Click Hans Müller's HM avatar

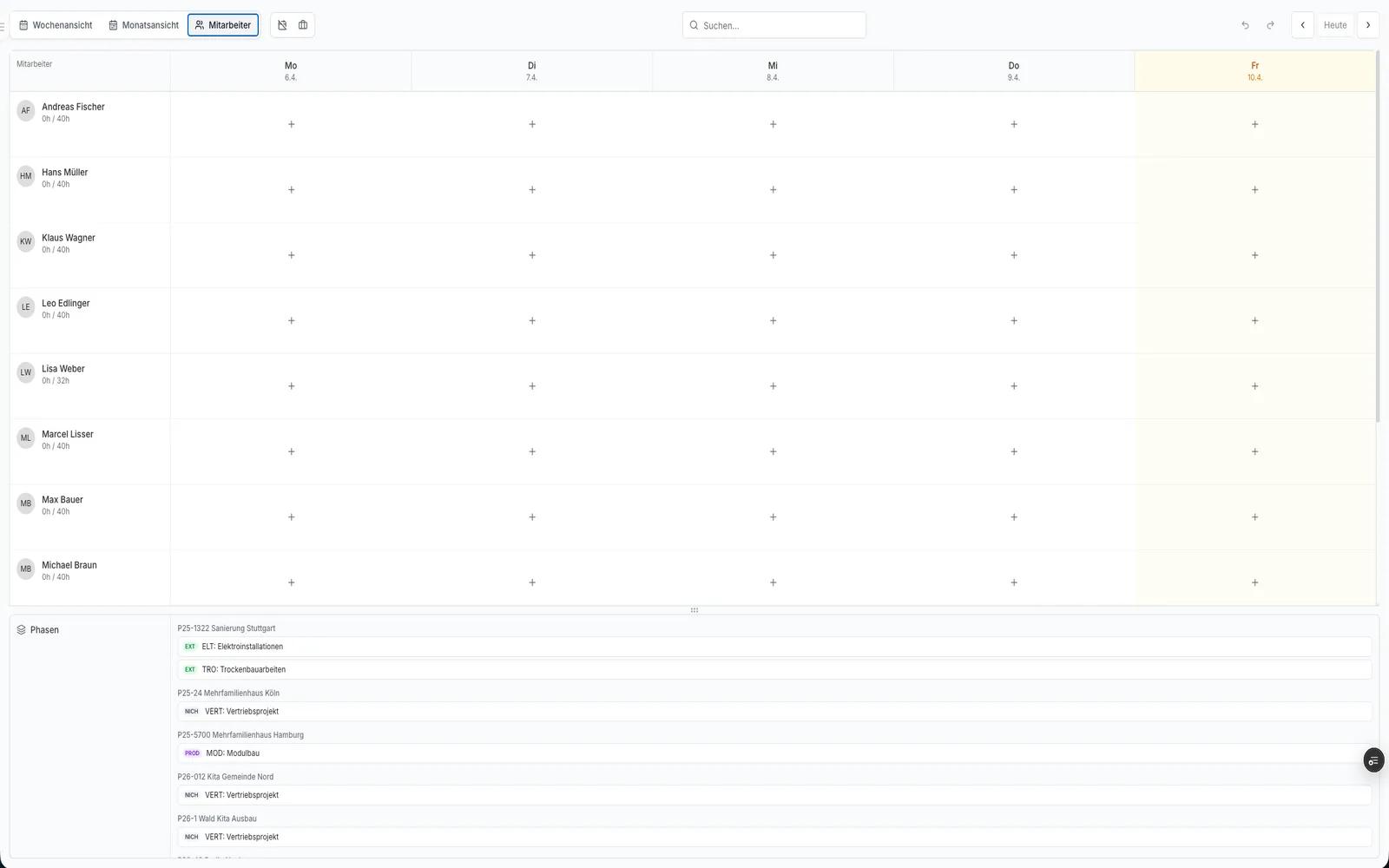tap(26, 176)
